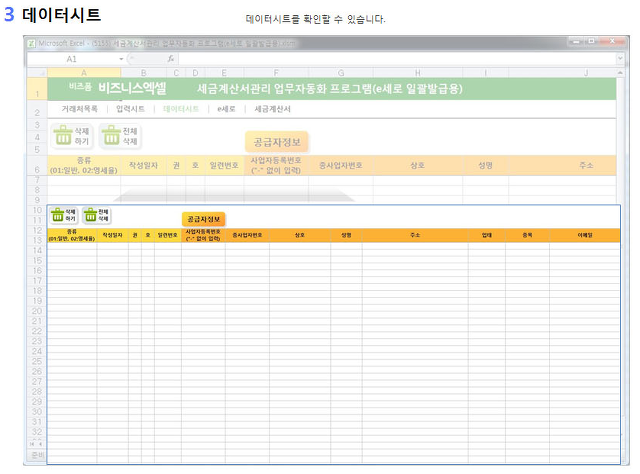
Task: Click the faded 상호 header cell
Action: coord(418,165)
